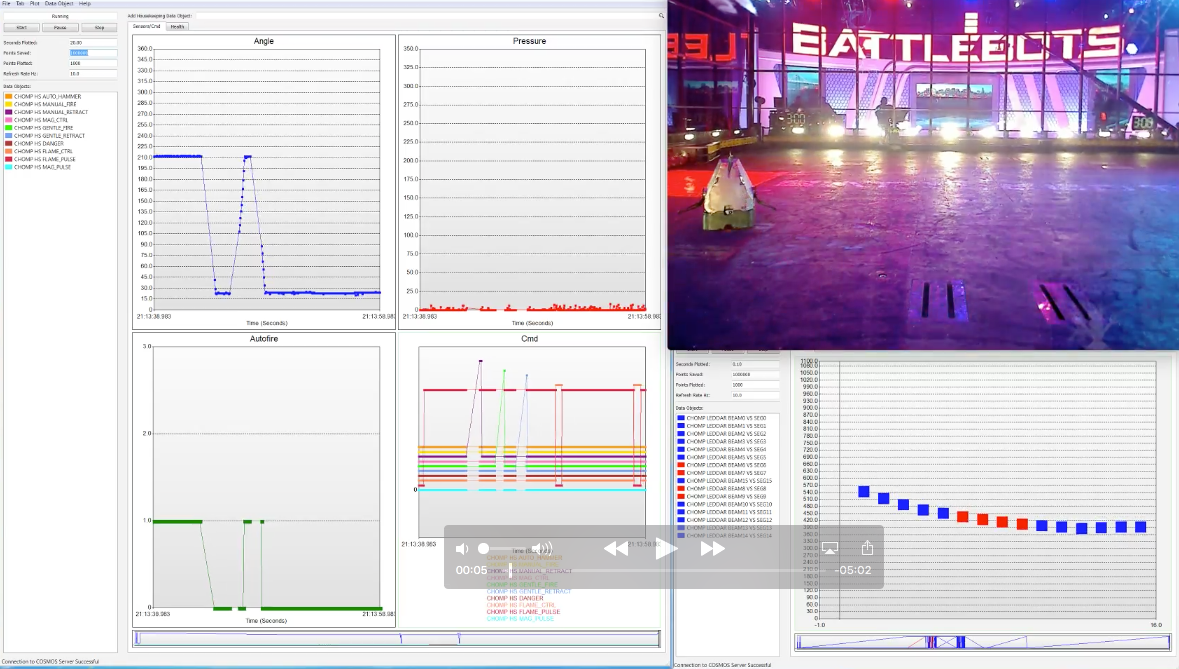Select CHOMP HS MAG_PULSE data object
The height and width of the screenshot is (669, 1179).
click(x=38, y=167)
